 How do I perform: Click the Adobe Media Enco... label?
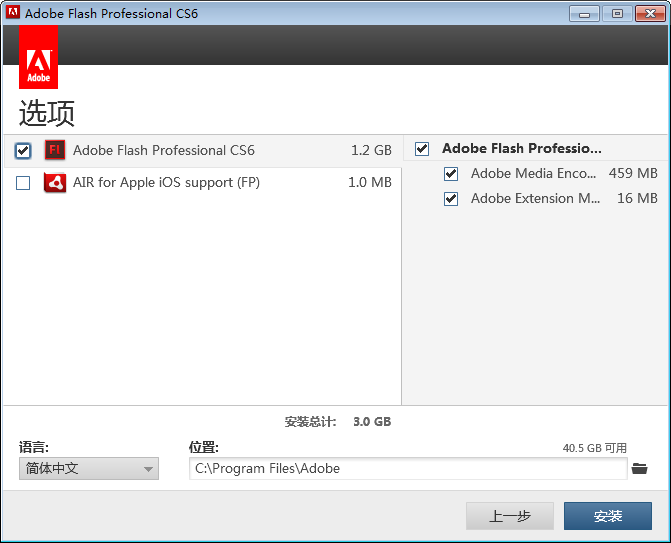[533, 173]
